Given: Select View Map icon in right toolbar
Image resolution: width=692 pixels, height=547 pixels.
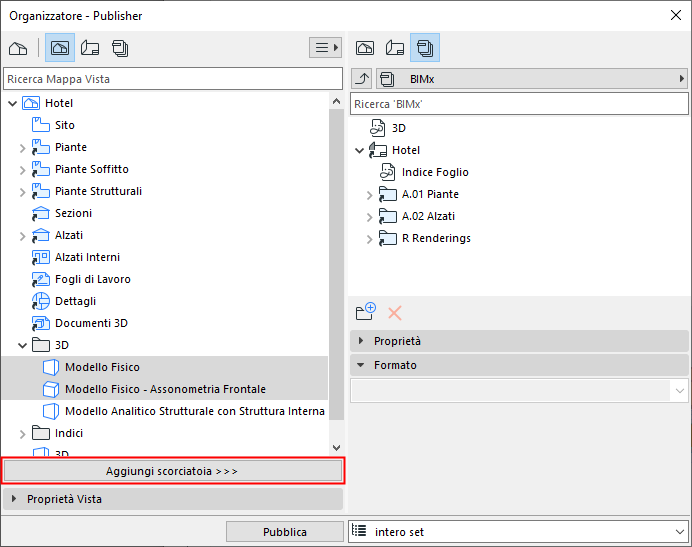Looking at the screenshot, I should coord(365,48).
